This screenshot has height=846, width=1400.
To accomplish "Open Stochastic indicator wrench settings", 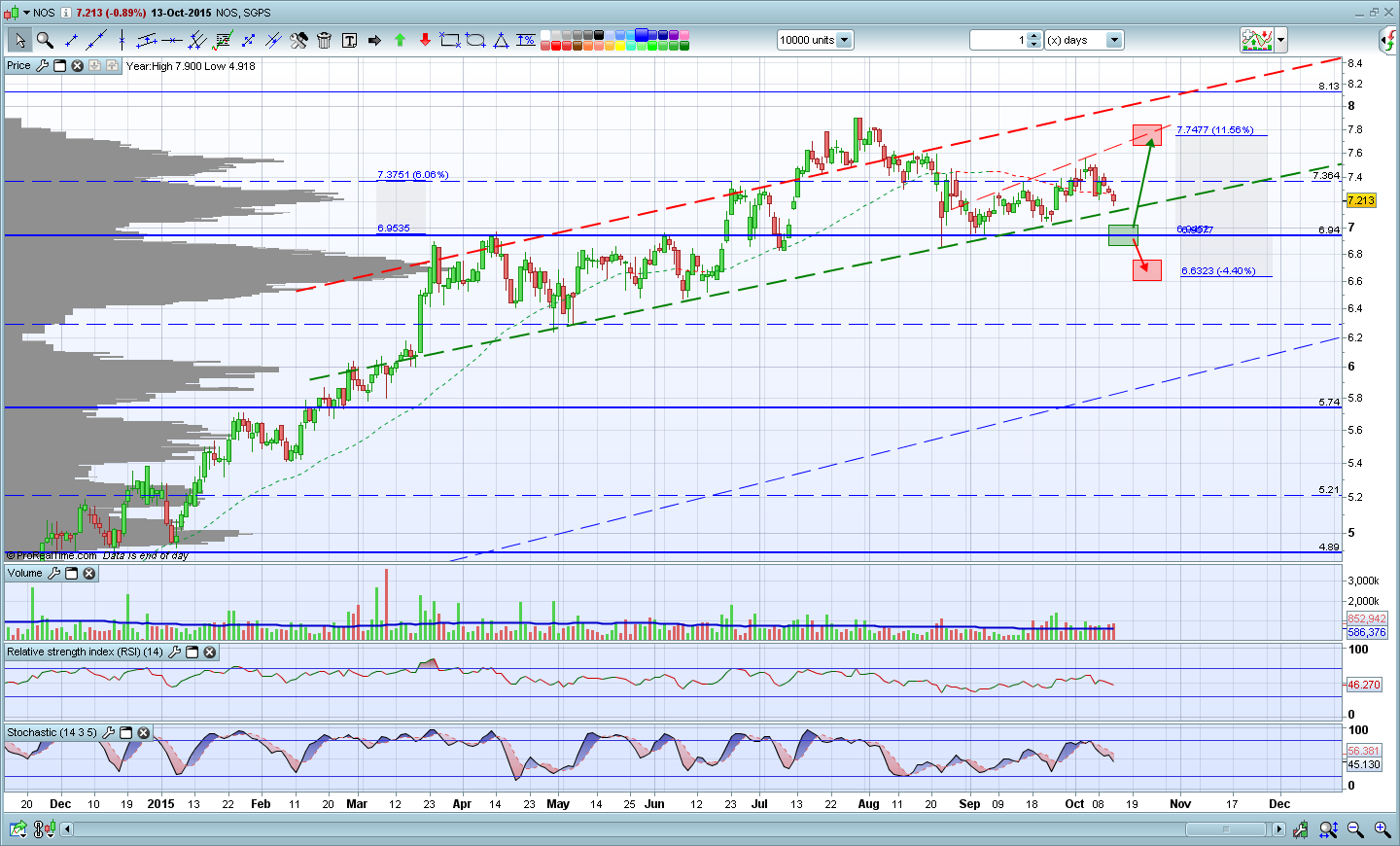I will click(x=108, y=733).
